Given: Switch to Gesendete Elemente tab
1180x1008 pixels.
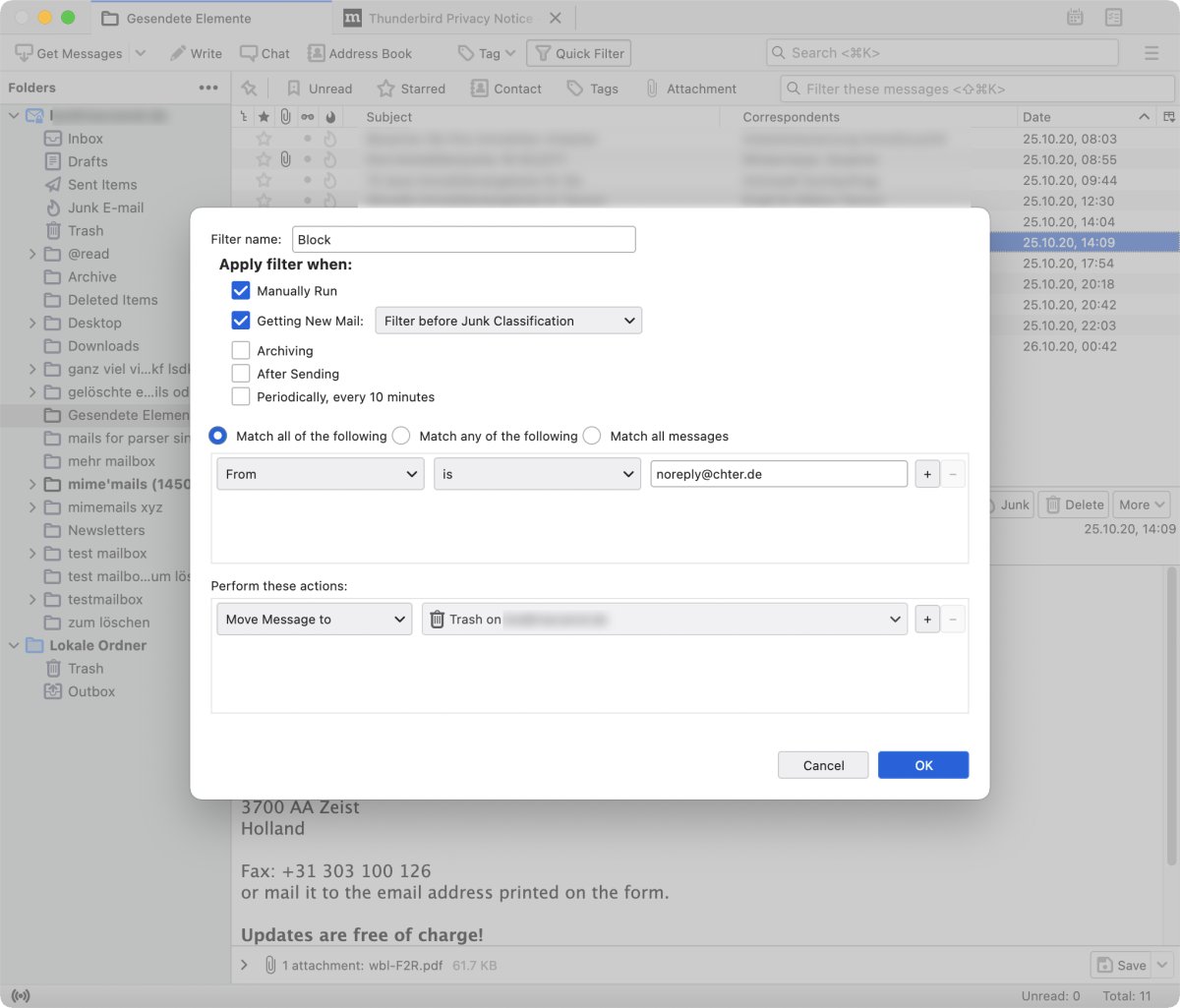Looking at the screenshot, I should [211, 18].
